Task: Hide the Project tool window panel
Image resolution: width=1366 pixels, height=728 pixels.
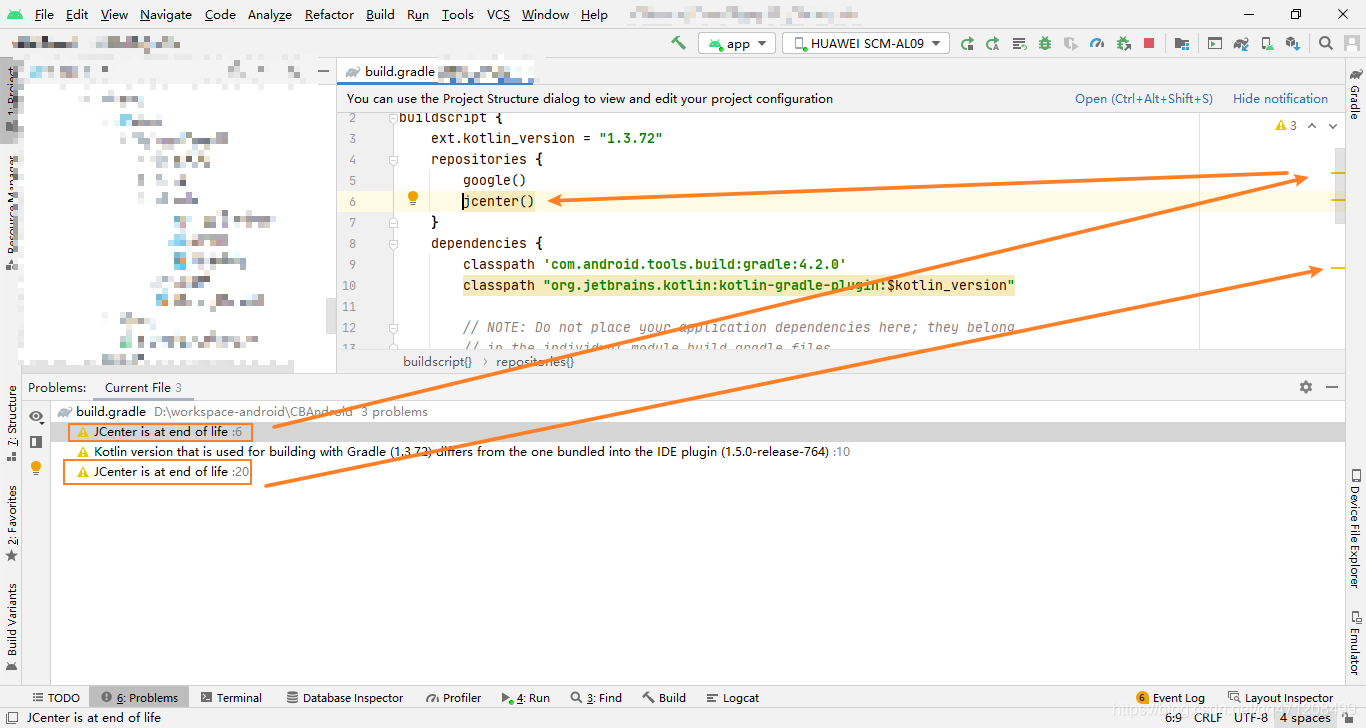Action: click(x=324, y=72)
